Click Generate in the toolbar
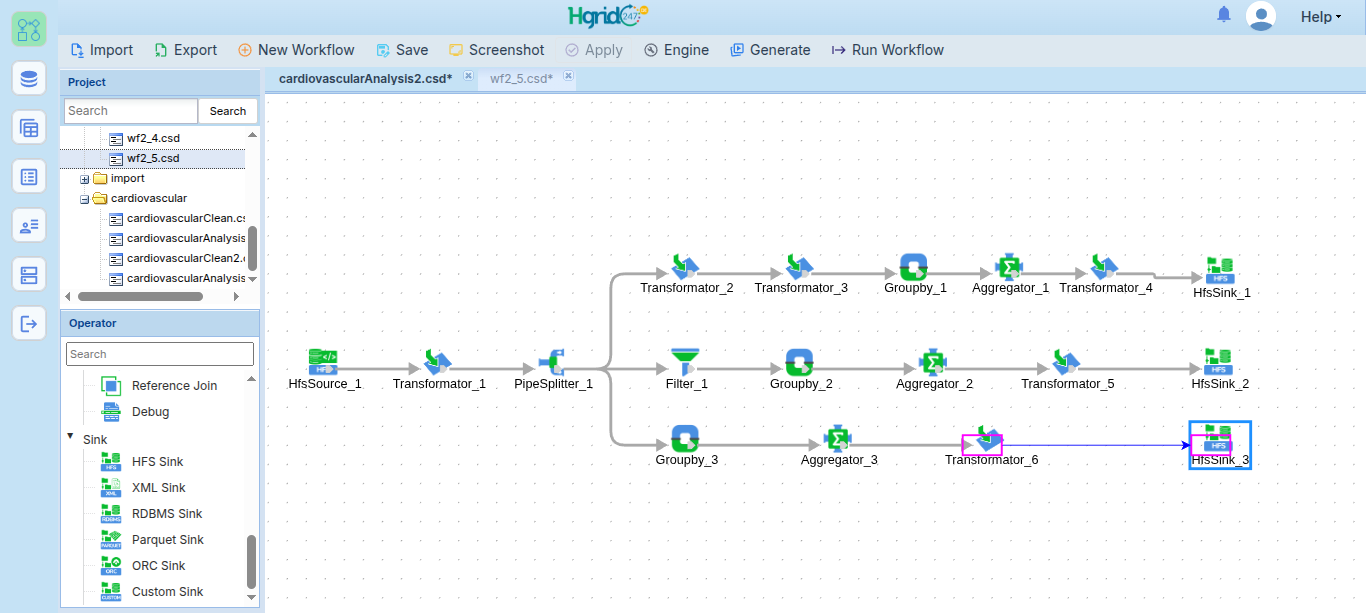The height and width of the screenshot is (613, 1366). click(770, 50)
